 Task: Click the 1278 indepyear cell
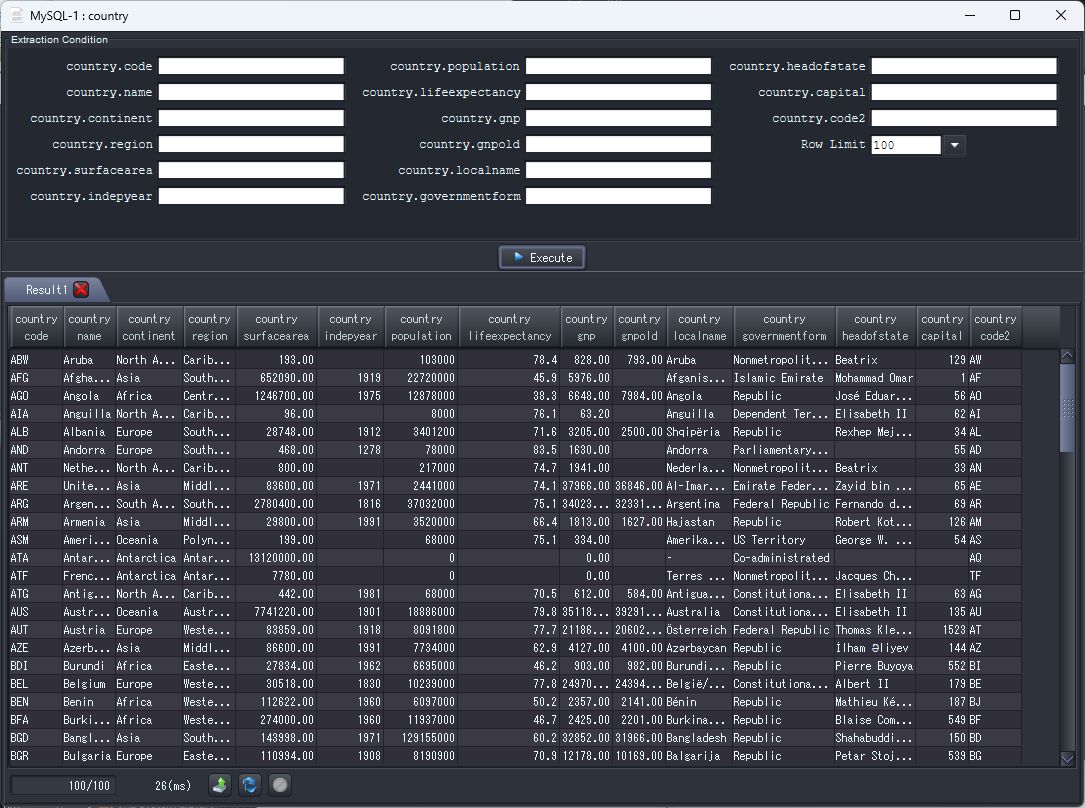point(350,450)
